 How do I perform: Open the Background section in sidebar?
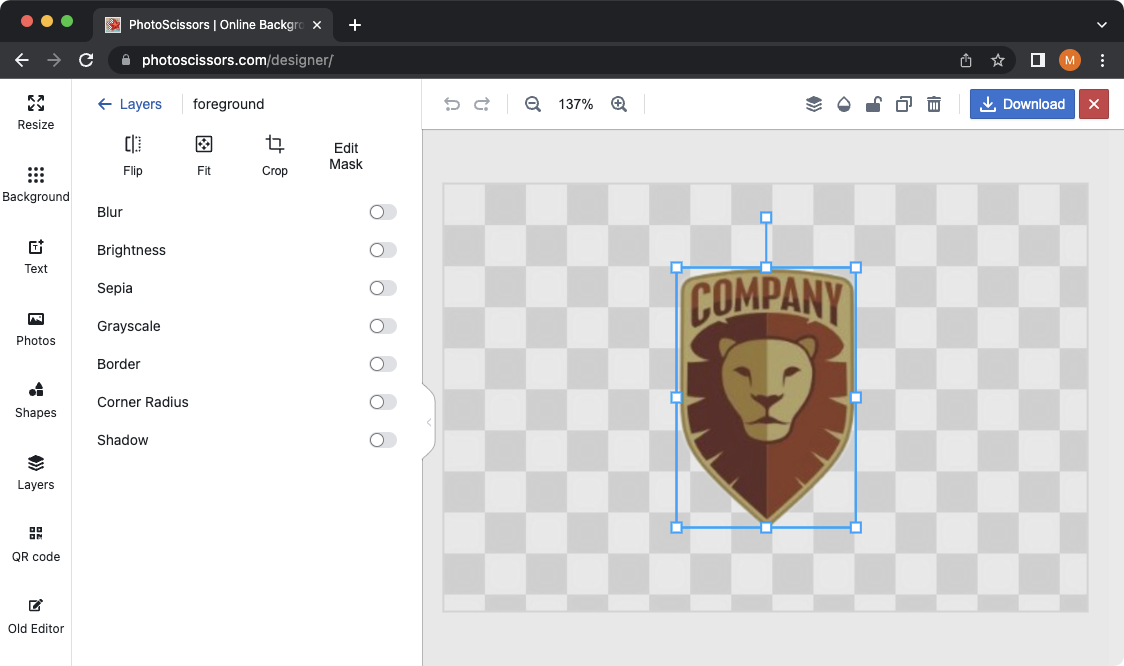click(x=36, y=184)
